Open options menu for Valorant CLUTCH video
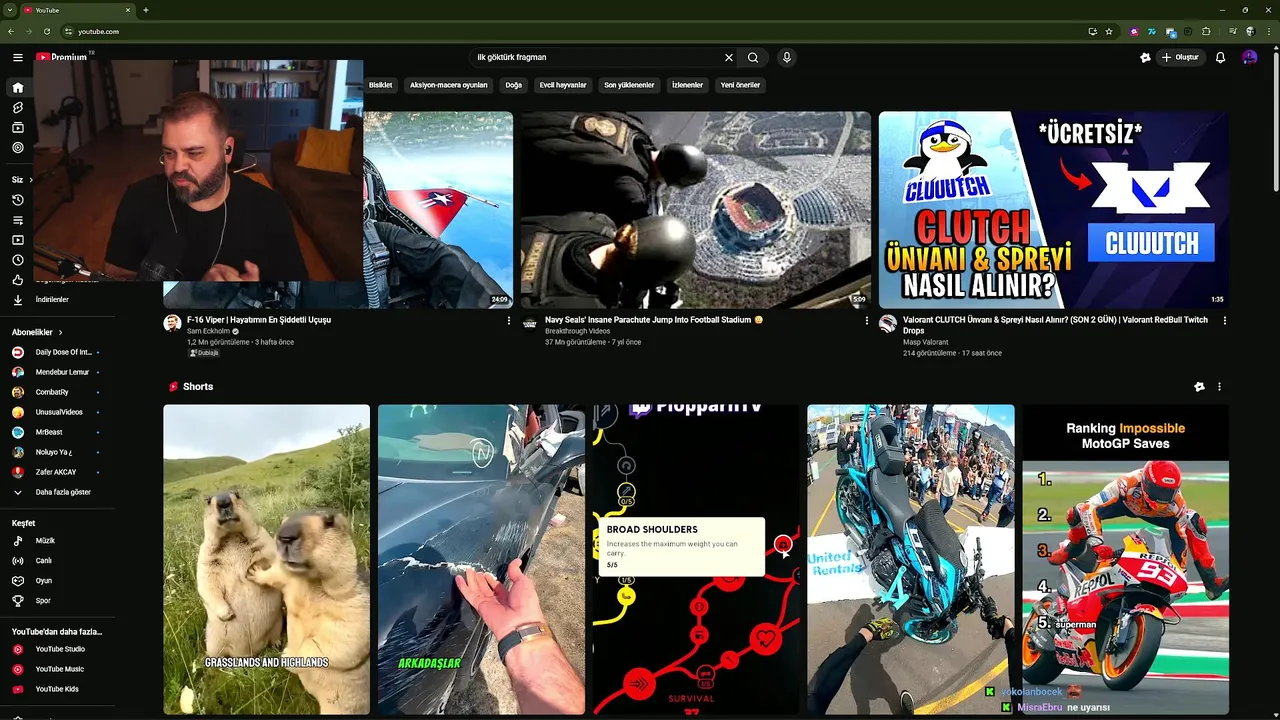 point(1224,321)
